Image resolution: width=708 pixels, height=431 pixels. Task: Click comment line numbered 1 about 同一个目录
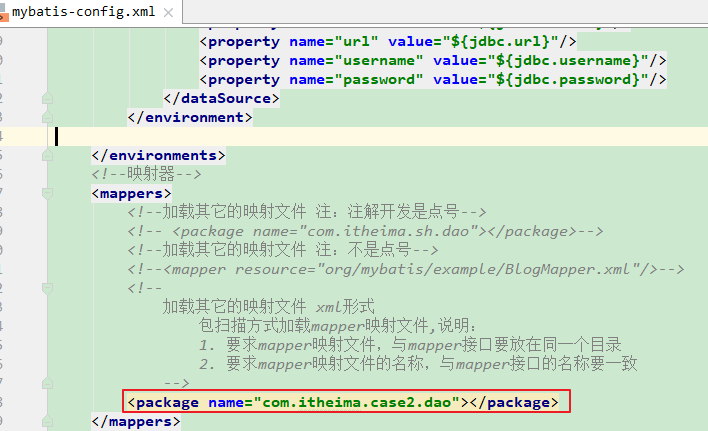click(410, 345)
